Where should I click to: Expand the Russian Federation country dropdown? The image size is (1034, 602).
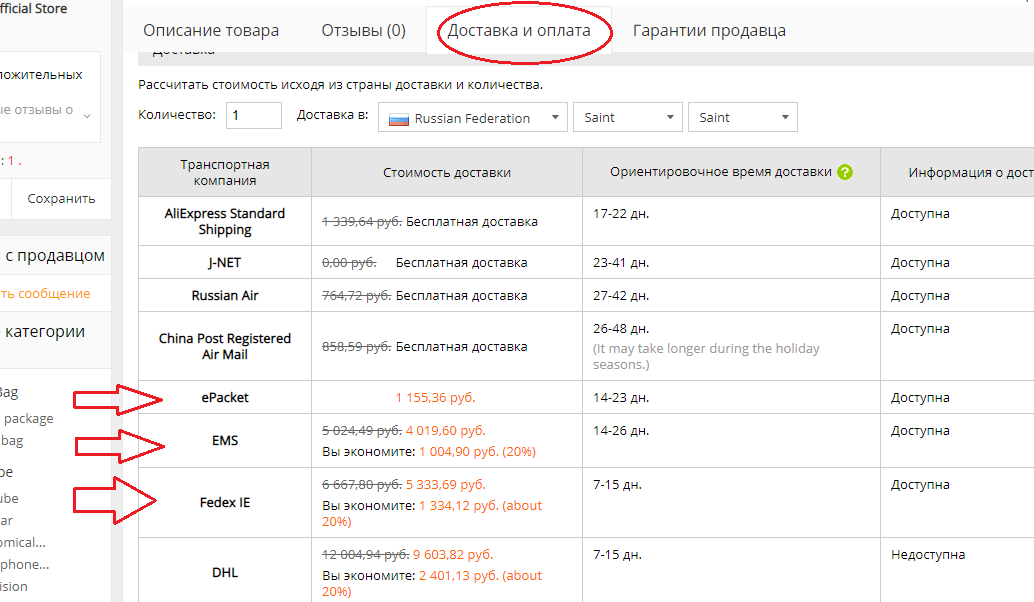(x=472, y=117)
